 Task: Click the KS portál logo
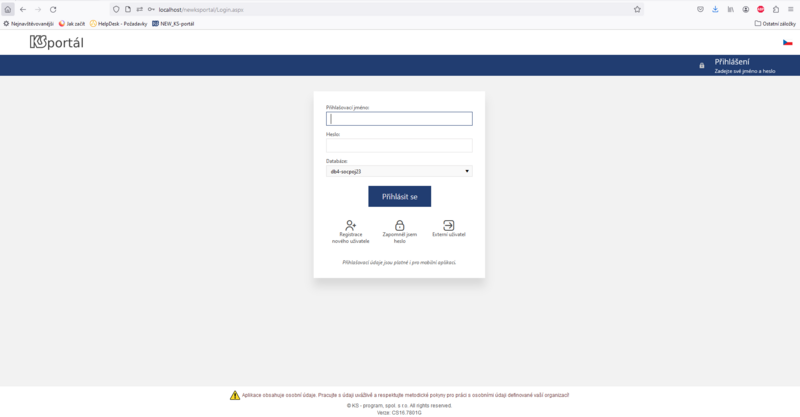point(57,42)
